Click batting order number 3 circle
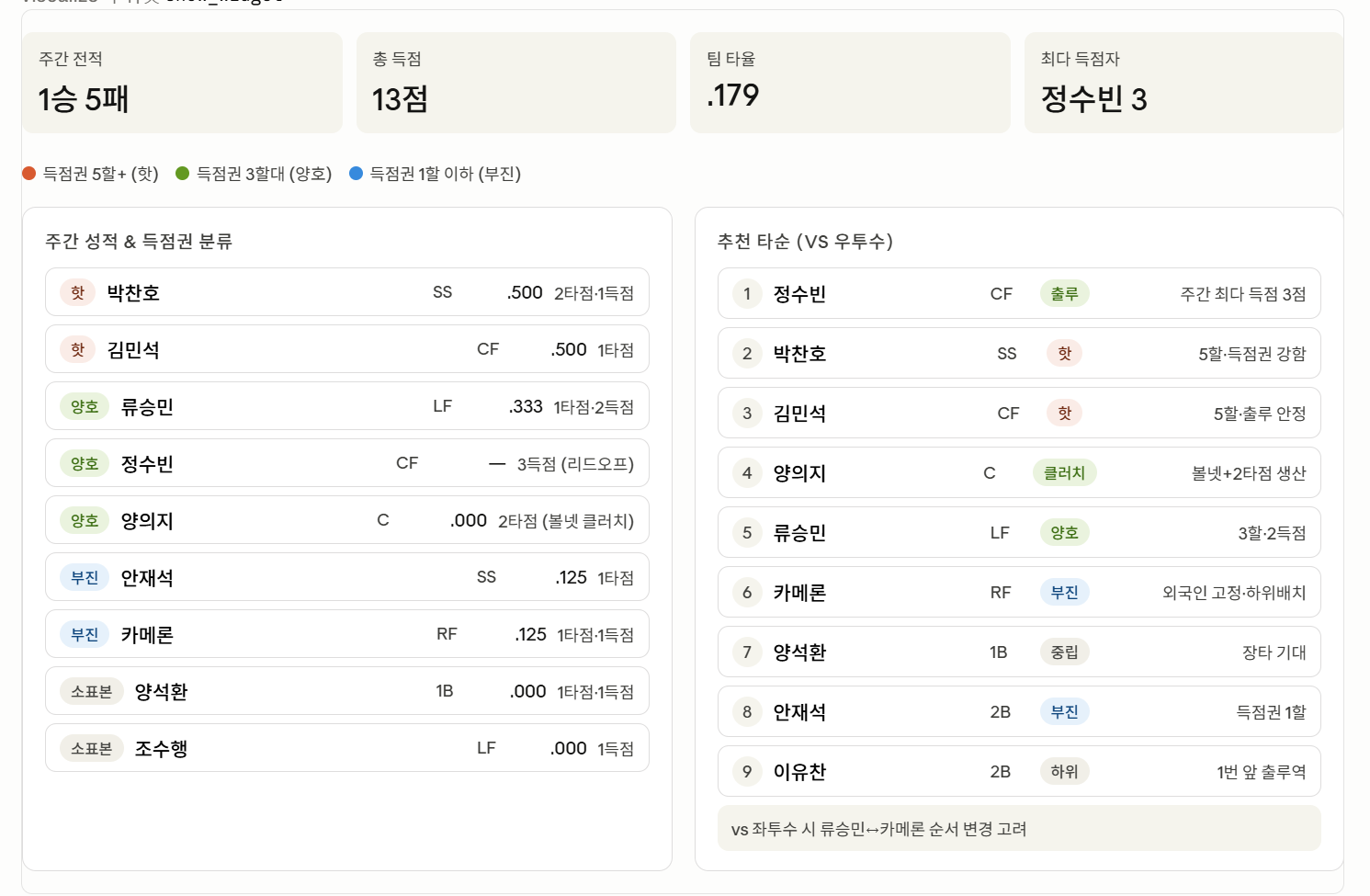 (747, 414)
